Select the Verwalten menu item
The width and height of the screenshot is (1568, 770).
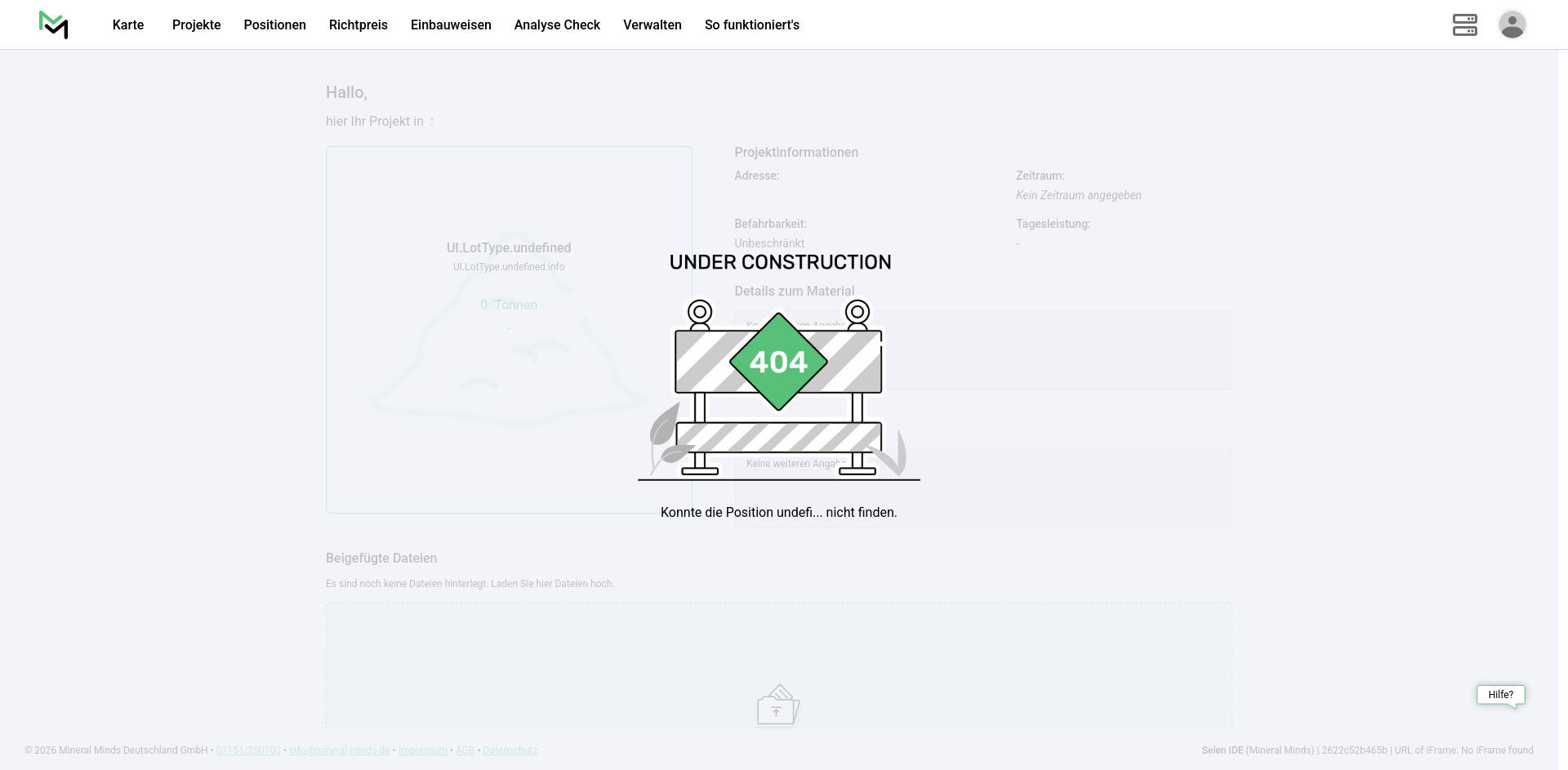point(652,24)
